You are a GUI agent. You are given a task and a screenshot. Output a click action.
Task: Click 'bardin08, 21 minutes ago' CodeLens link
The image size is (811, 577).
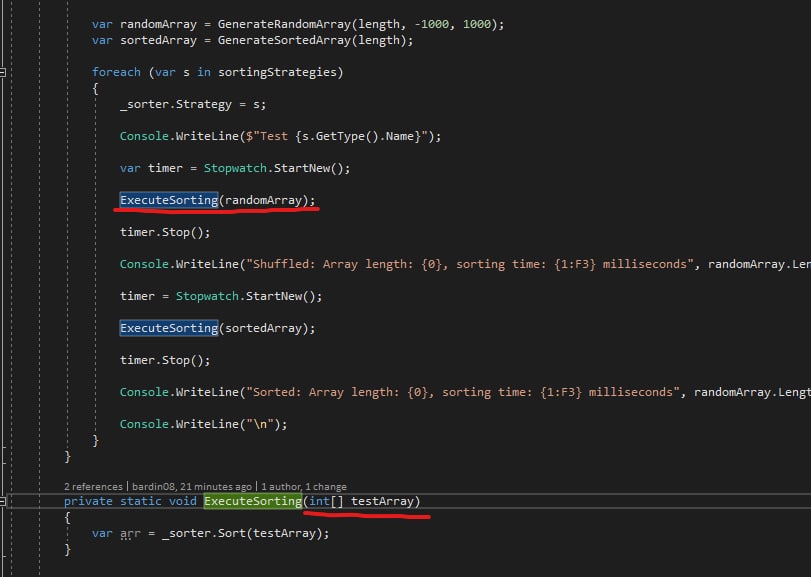(x=192, y=487)
